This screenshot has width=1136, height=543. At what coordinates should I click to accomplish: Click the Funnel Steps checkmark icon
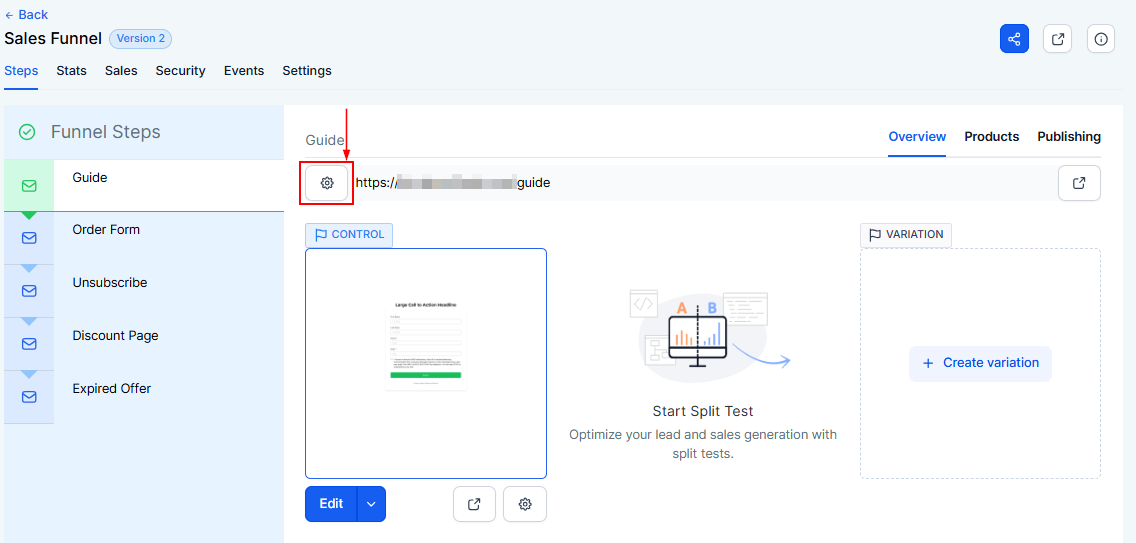point(27,132)
